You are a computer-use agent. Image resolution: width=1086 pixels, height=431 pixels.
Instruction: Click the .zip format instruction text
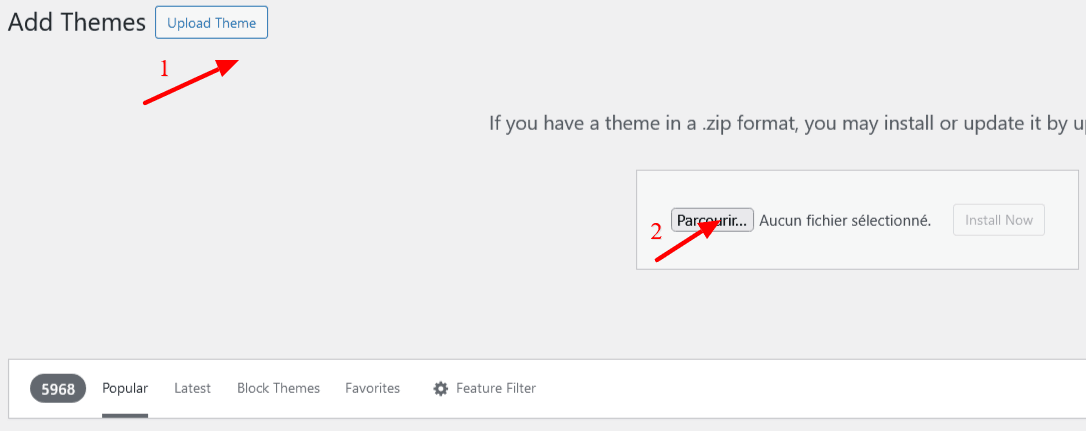click(787, 124)
